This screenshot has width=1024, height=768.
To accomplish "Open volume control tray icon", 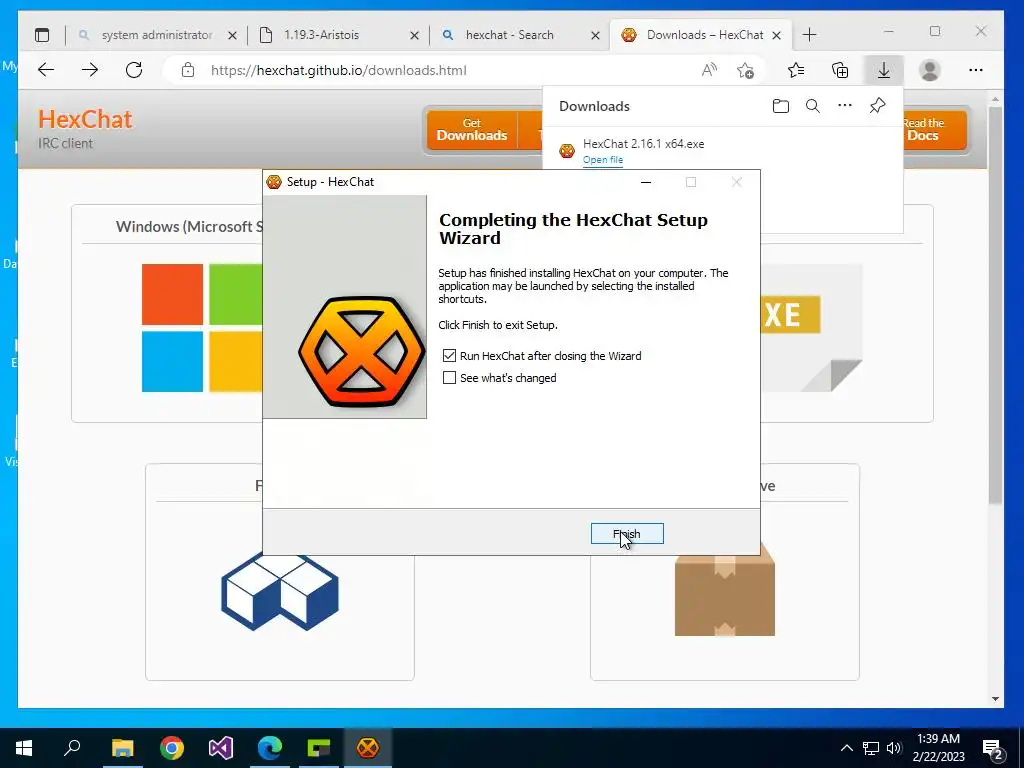I will [x=894, y=748].
